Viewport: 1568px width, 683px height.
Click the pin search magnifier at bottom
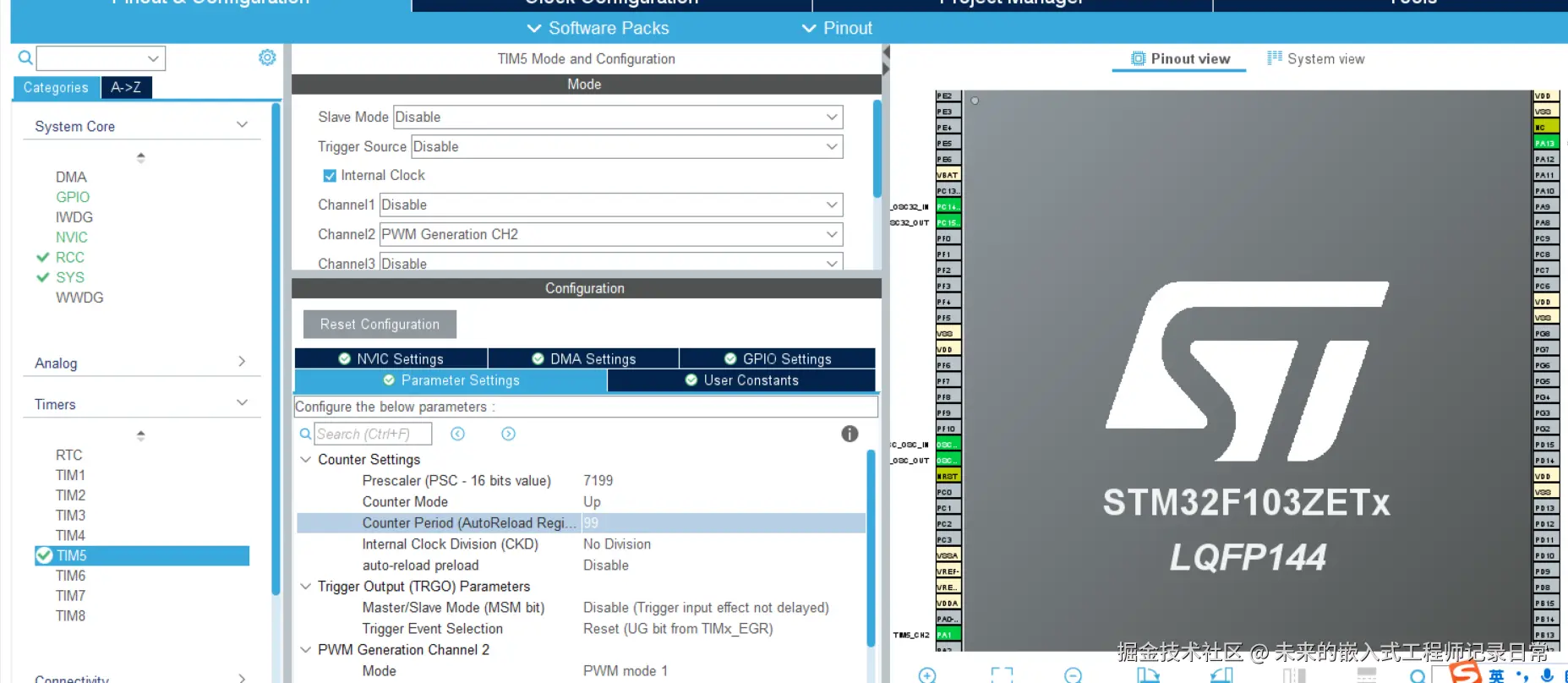tap(1418, 675)
